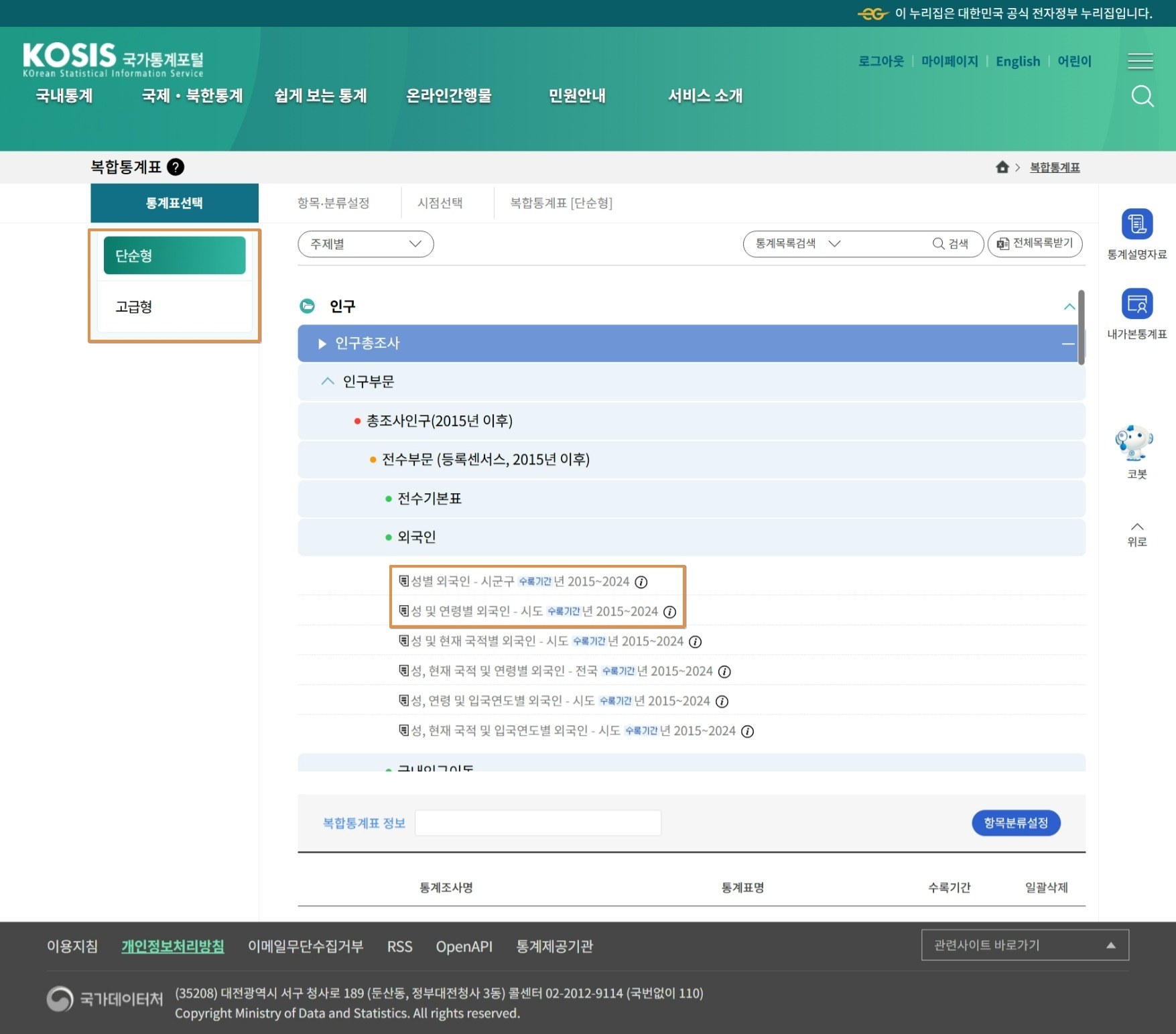Open the hamburger menu icon
The image size is (1176, 1034).
point(1140,61)
